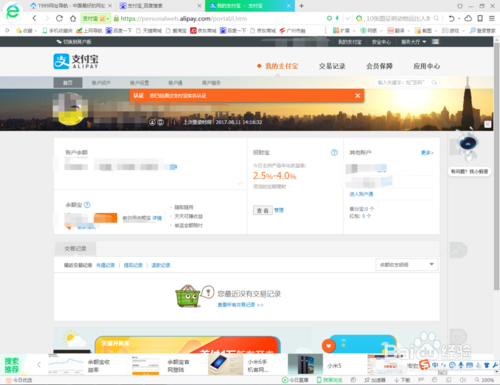Screen dimensions: 500x385
Task: Click the 进入账户通 link
Action: 361,194
